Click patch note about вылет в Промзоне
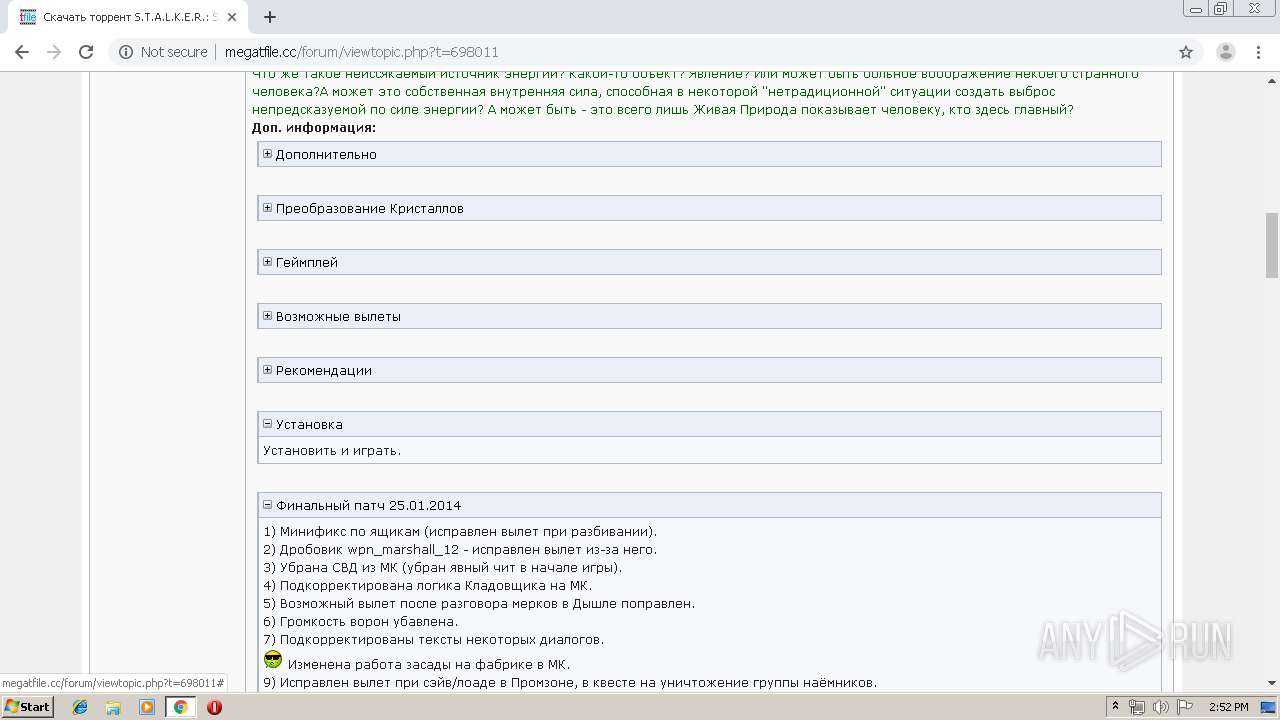Image resolution: width=1280 pixels, height=720 pixels. [570, 682]
